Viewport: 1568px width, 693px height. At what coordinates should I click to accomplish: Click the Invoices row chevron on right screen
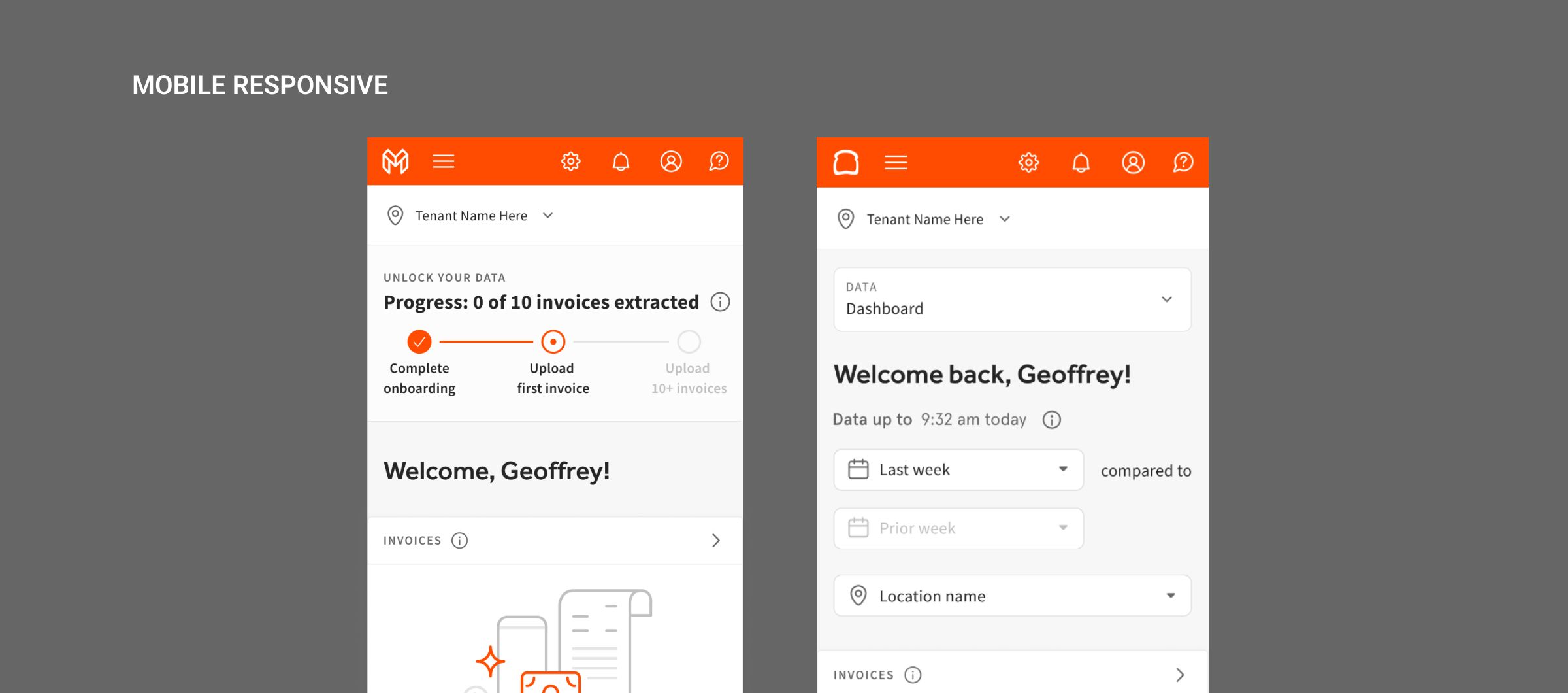tap(1180, 675)
